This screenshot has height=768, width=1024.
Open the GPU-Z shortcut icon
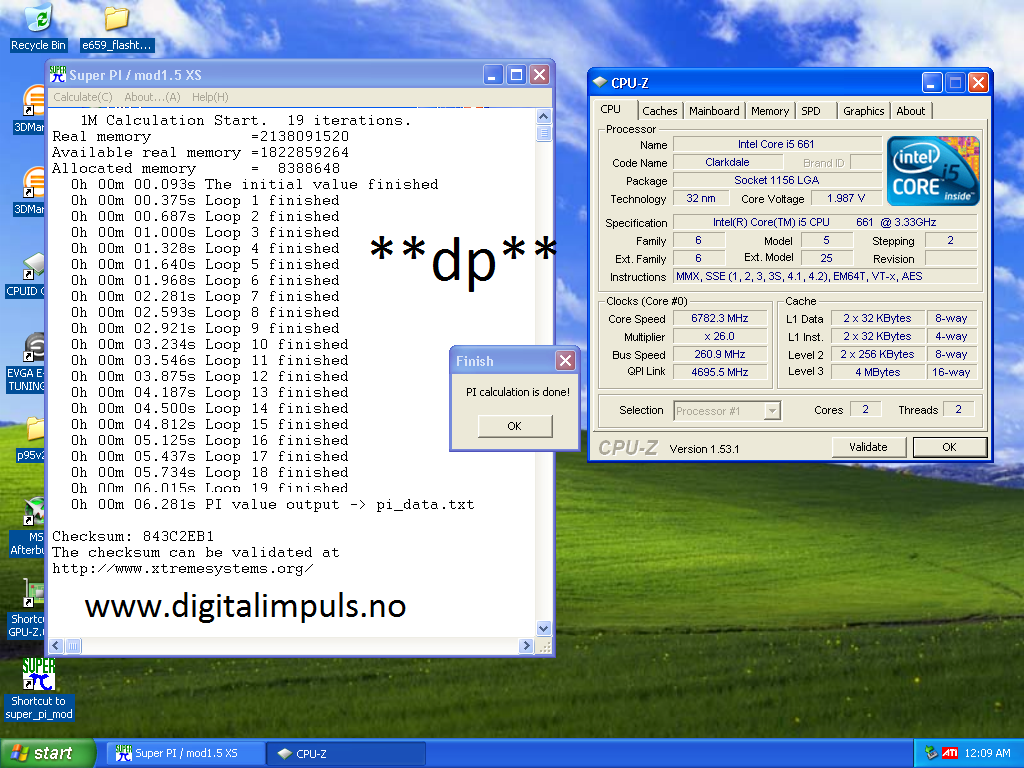[x=29, y=609]
